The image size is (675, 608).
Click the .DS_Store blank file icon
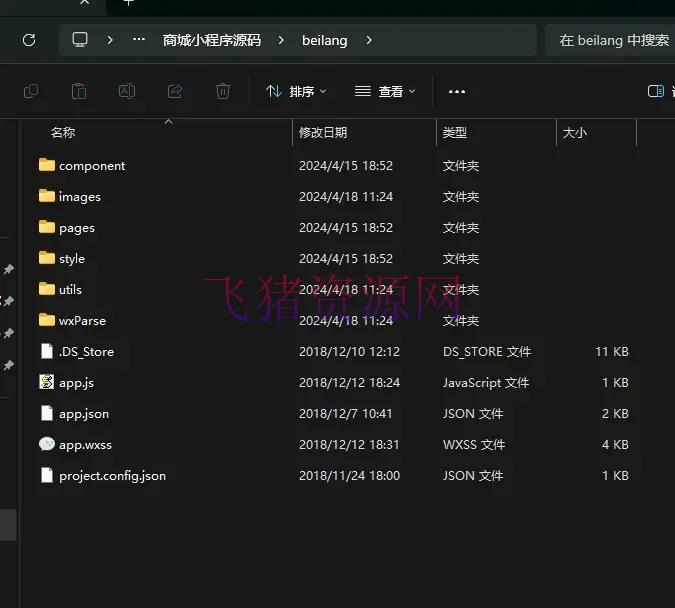(x=46, y=351)
